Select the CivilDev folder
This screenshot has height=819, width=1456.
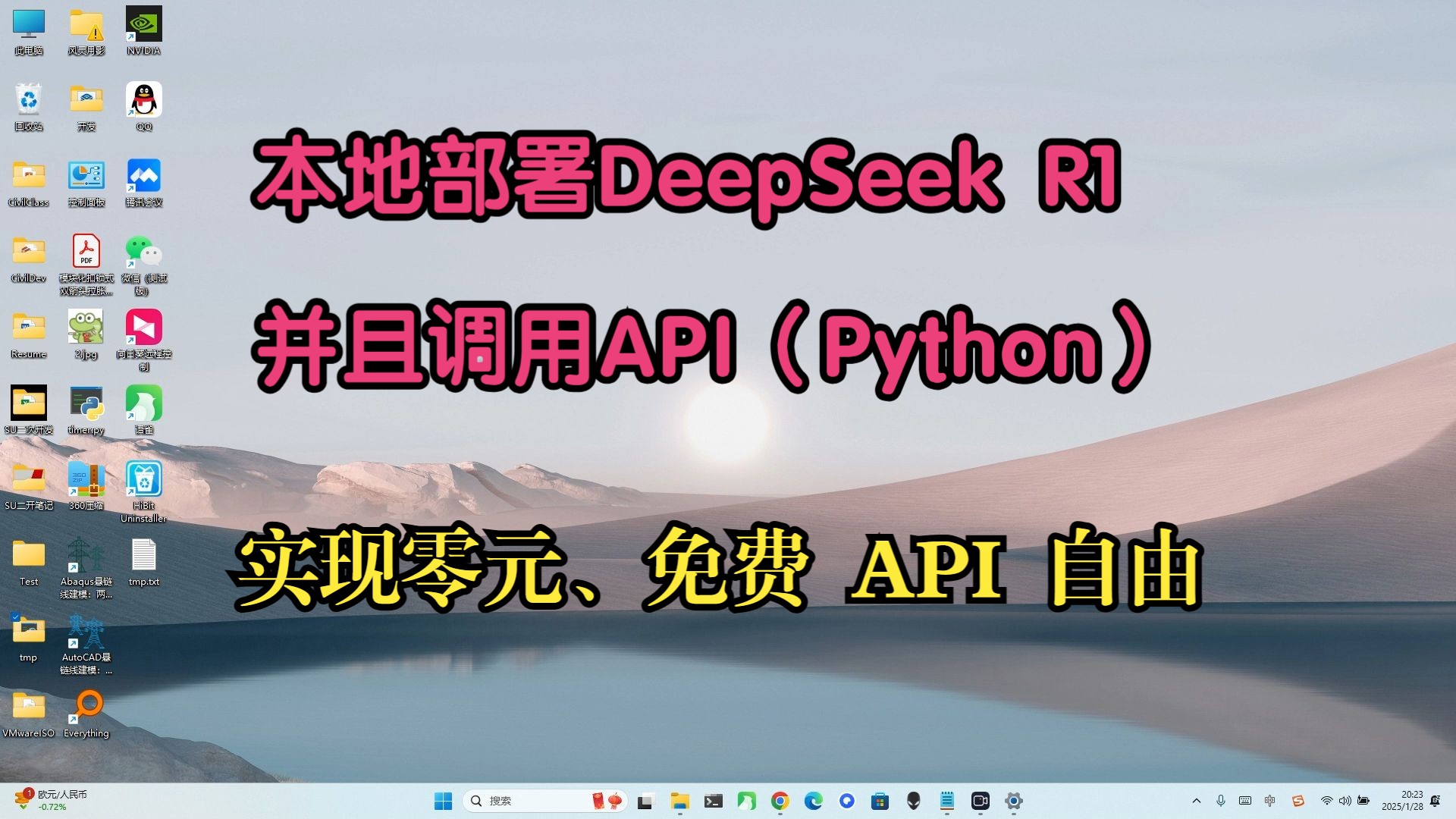(x=28, y=259)
